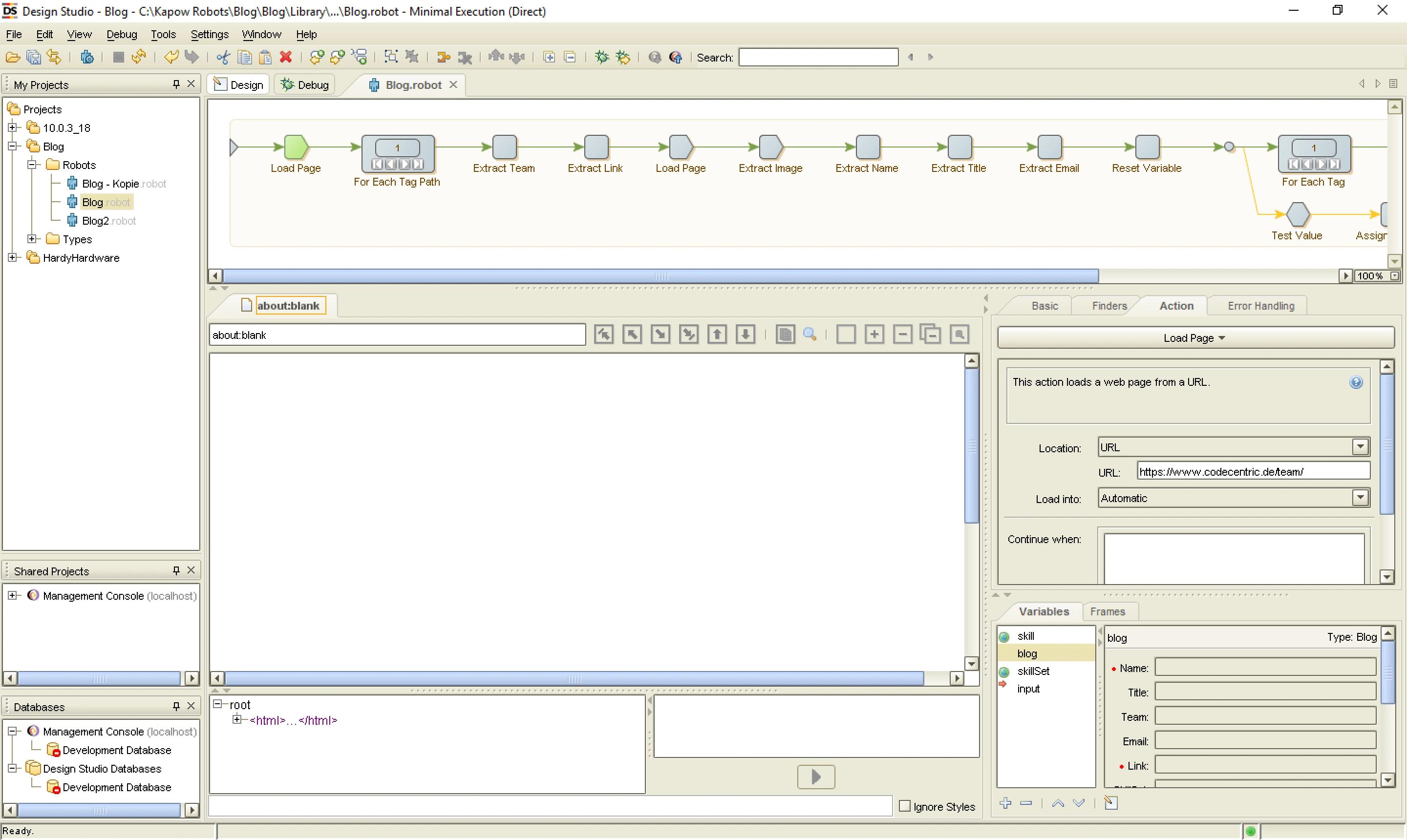This screenshot has height=840, width=1407.
Task: Click the For Each Tag Path iterator icon
Action: (396, 154)
